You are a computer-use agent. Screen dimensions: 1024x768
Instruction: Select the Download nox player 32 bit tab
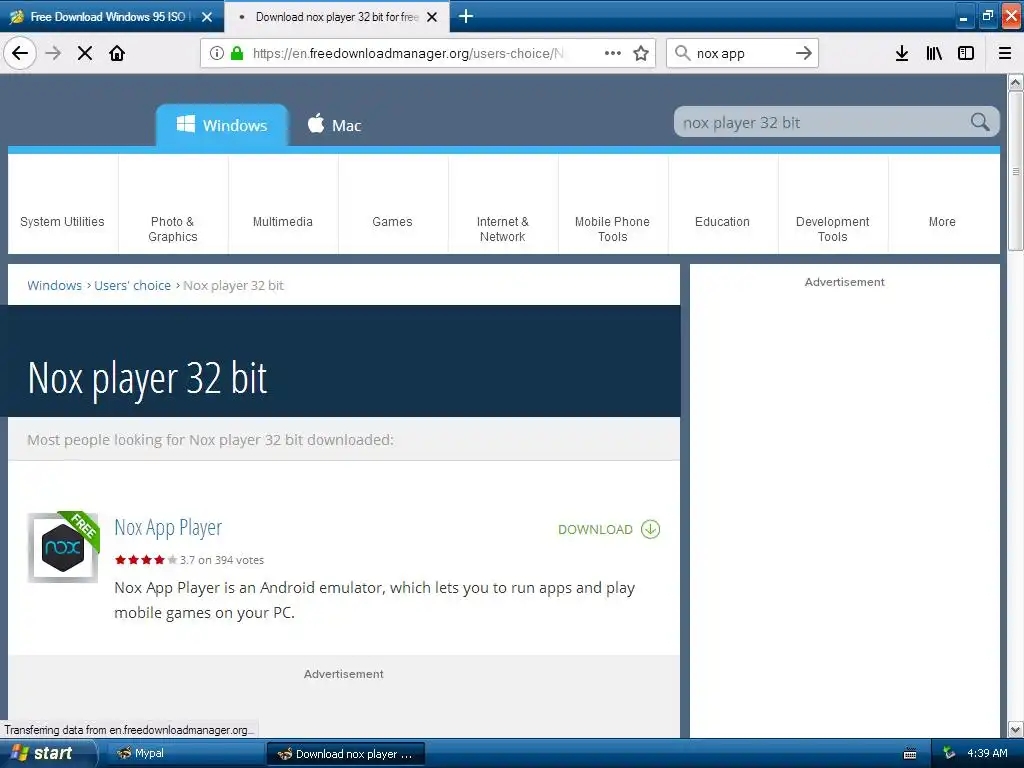336,17
